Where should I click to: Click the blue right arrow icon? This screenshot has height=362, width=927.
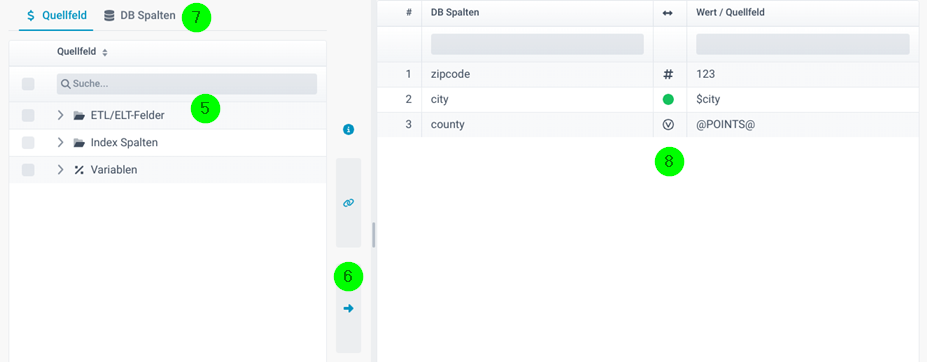(x=348, y=308)
